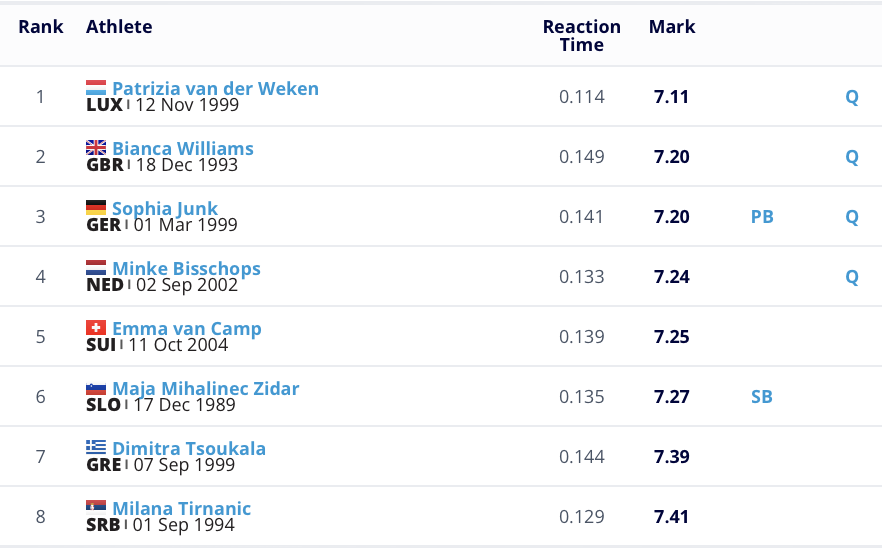
Task: Click the Greek flag icon
Action: [x=96, y=448]
